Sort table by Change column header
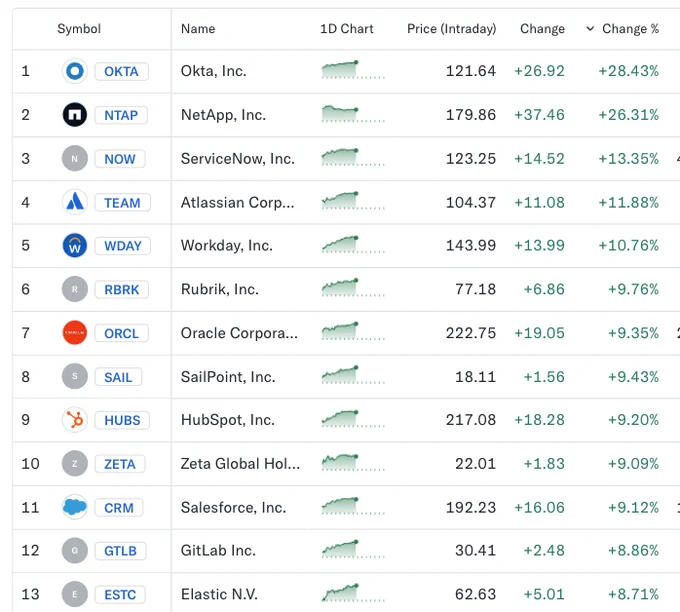The image size is (680, 612). coord(542,29)
